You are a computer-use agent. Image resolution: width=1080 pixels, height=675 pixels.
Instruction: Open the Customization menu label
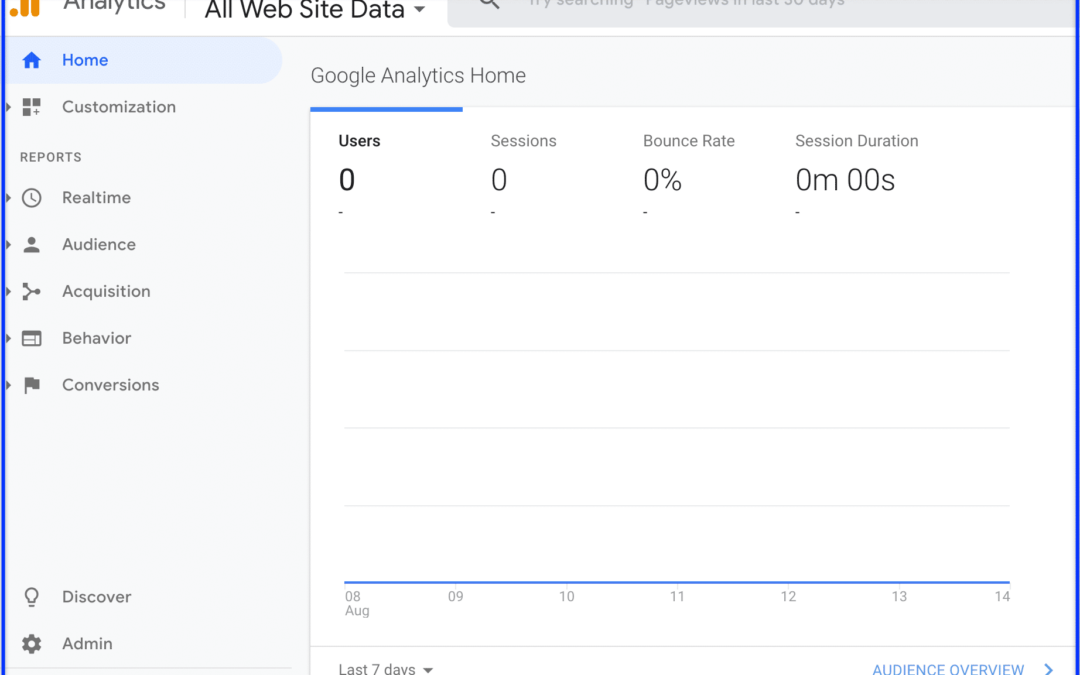point(119,107)
